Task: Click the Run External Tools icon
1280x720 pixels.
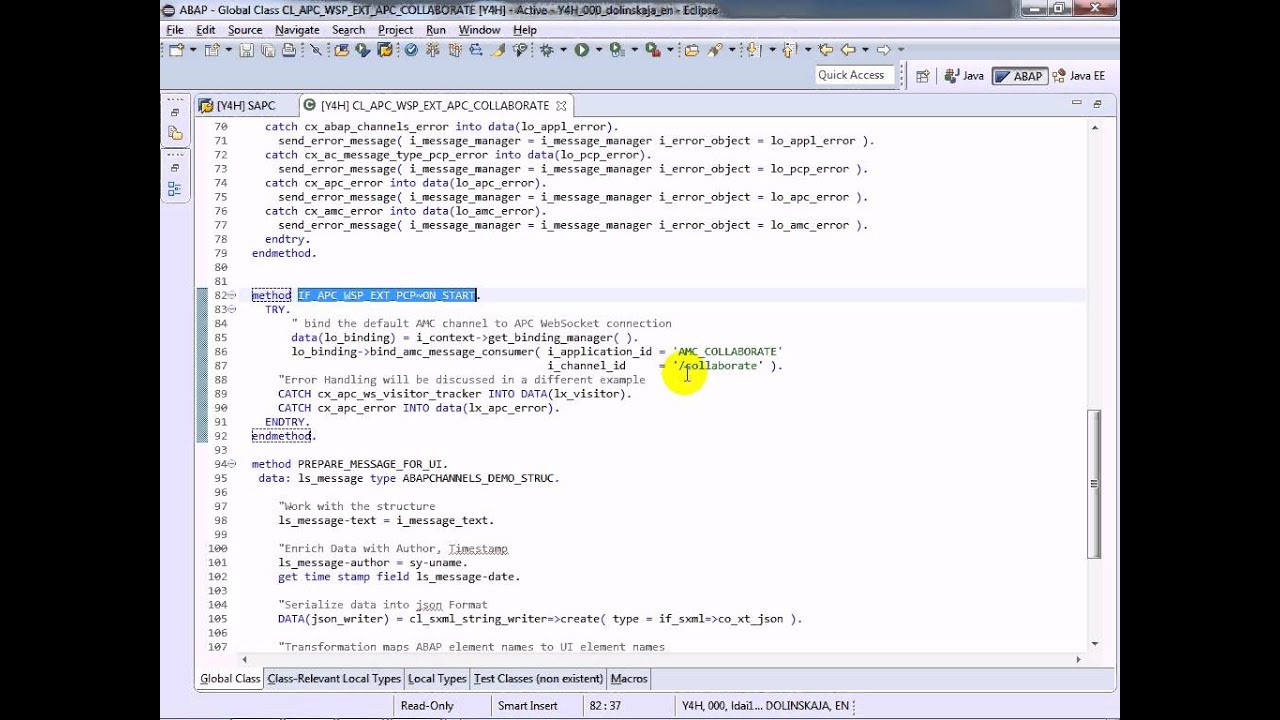Action: coord(652,50)
